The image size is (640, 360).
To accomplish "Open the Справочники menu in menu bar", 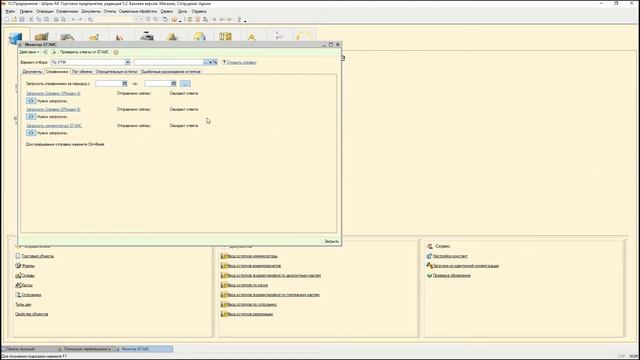I will (67, 11).
